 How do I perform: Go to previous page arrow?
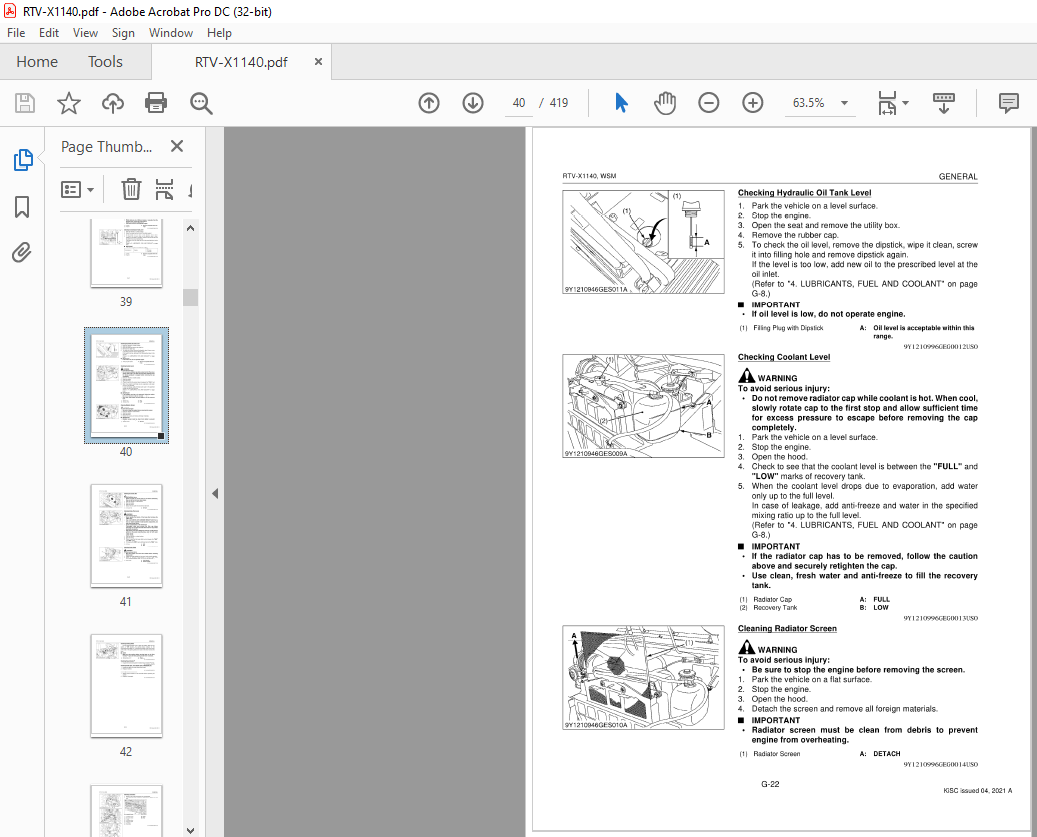click(429, 103)
